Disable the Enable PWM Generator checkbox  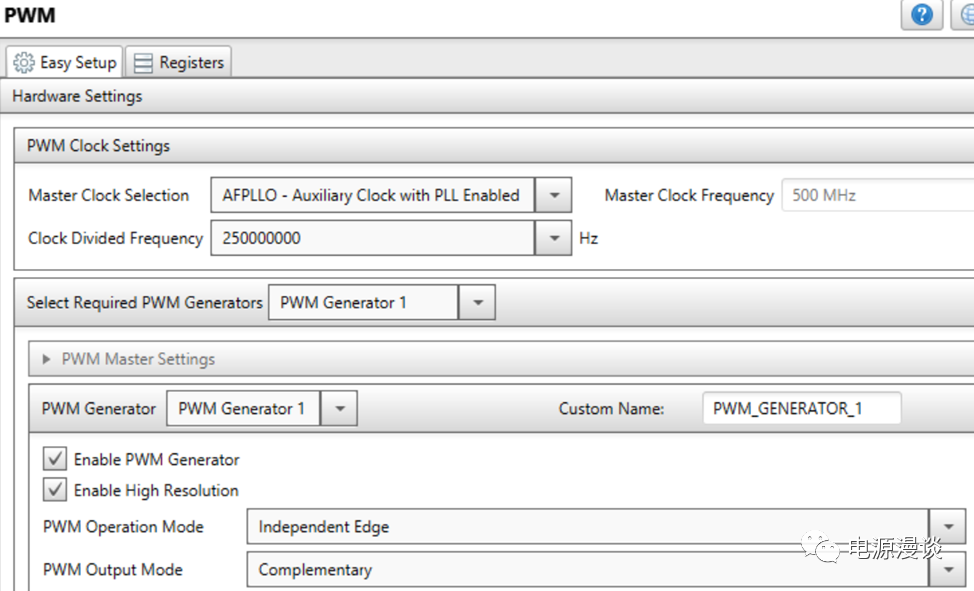click(55, 460)
